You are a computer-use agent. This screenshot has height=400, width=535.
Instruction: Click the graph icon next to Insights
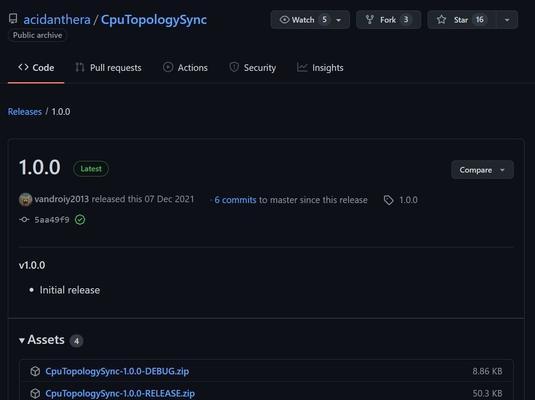pos(302,67)
